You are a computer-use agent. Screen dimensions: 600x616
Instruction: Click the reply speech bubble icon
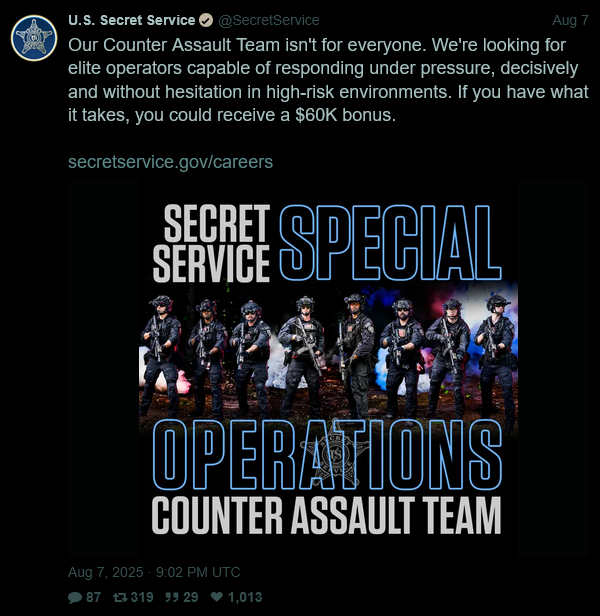click(75, 598)
